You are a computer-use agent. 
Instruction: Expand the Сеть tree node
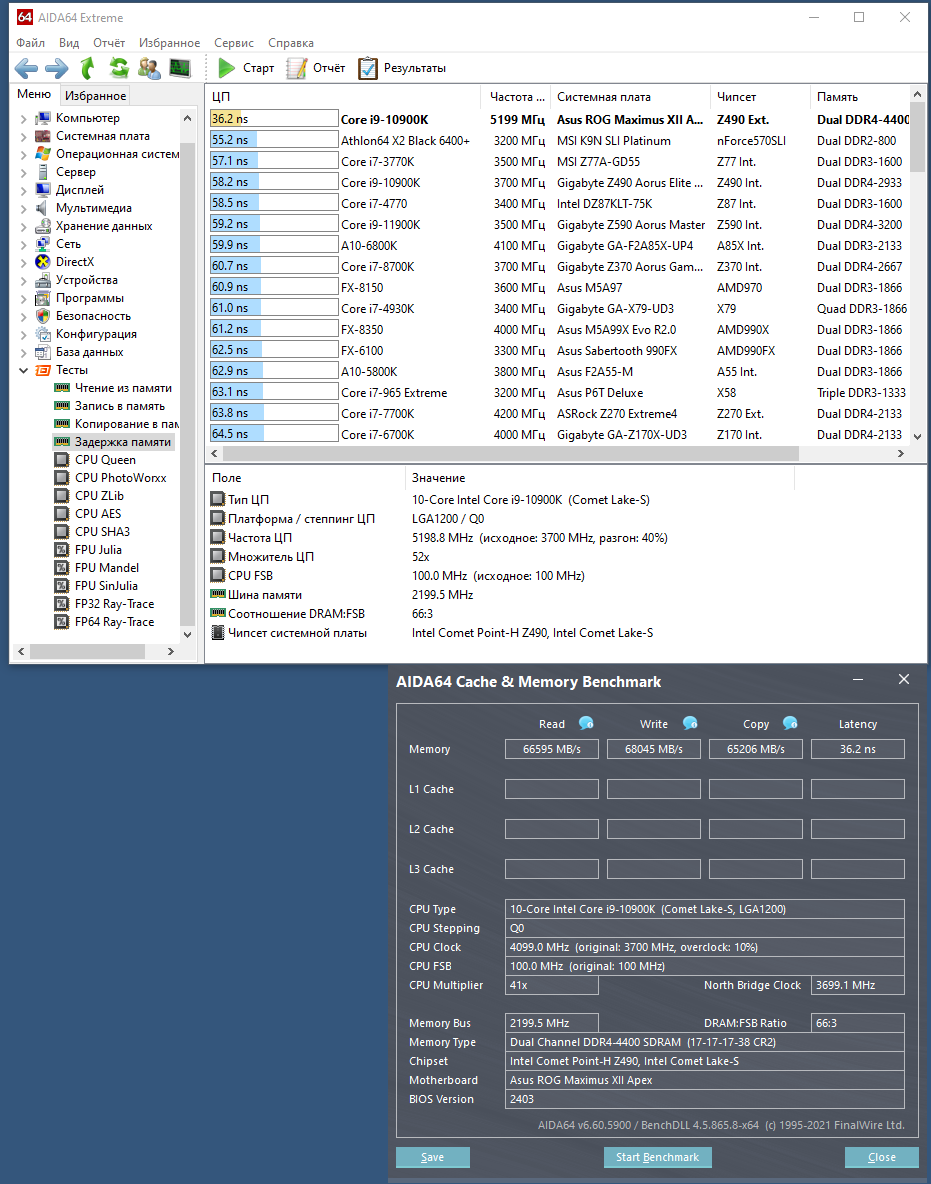[23, 245]
